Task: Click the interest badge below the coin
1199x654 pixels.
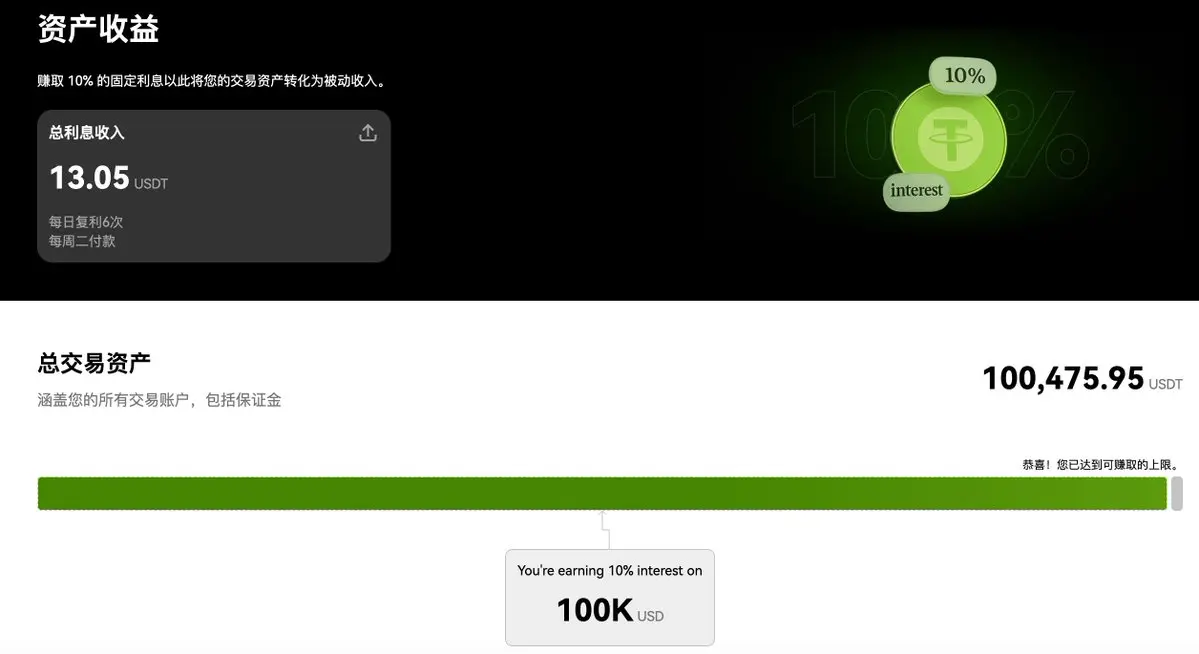Action: pos(916,190)
